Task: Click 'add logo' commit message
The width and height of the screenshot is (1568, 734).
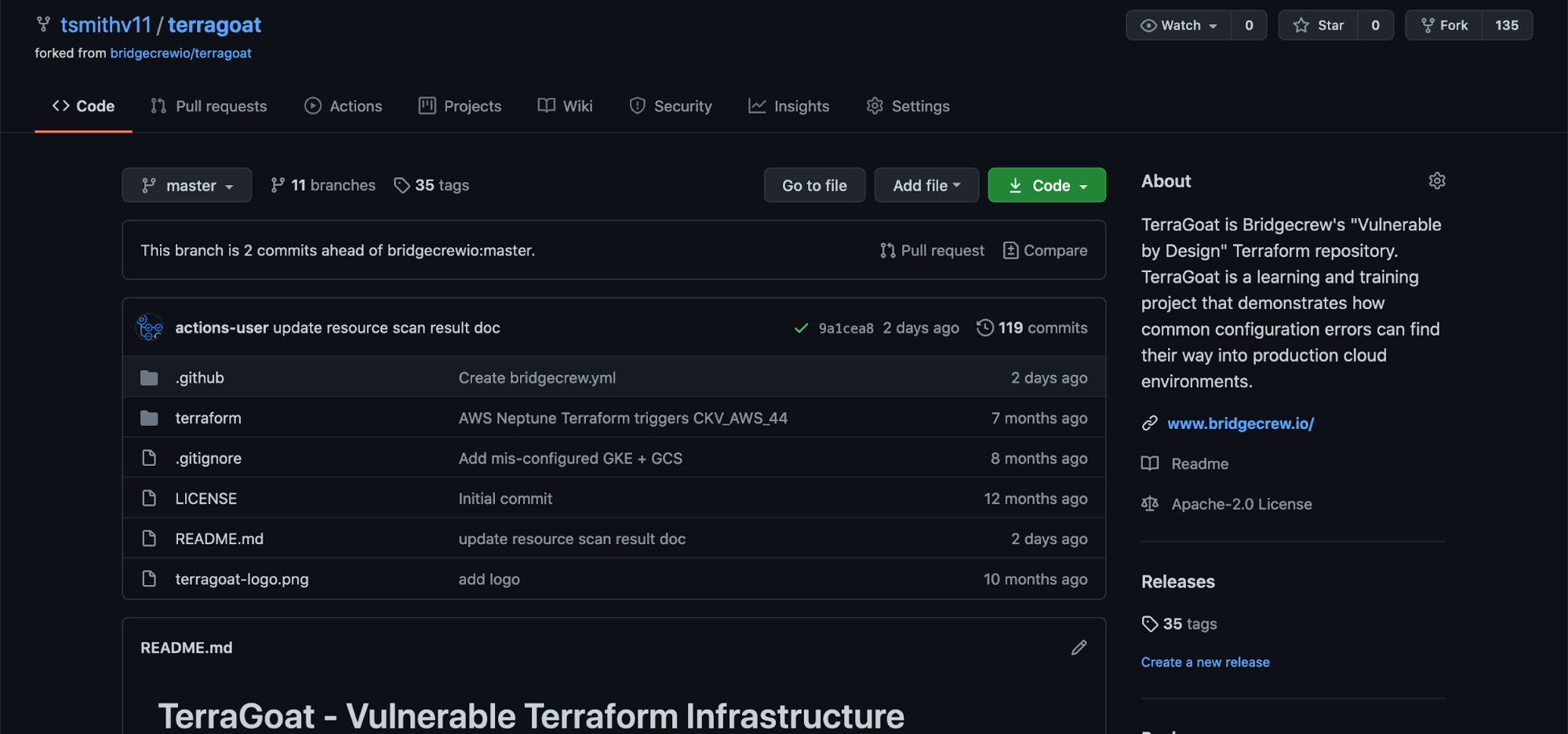Action: tap(489, 580)
